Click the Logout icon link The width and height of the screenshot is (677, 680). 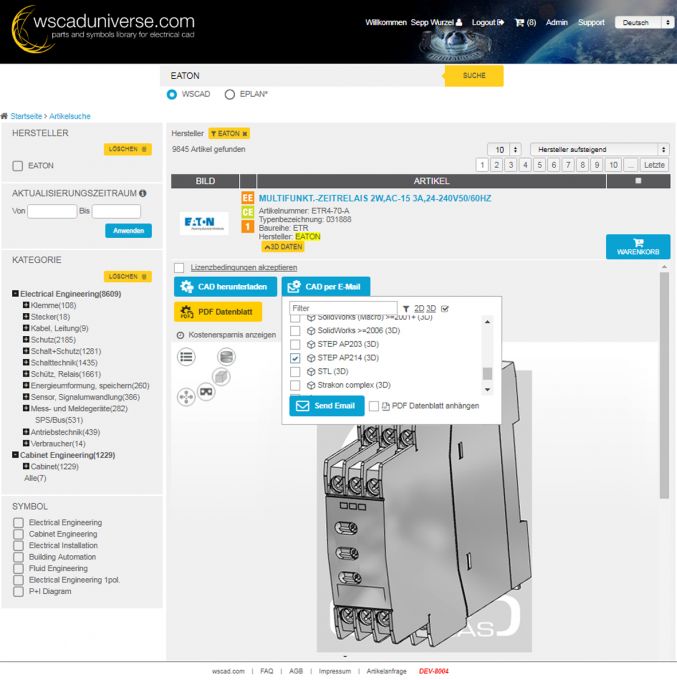click(500, 22)
